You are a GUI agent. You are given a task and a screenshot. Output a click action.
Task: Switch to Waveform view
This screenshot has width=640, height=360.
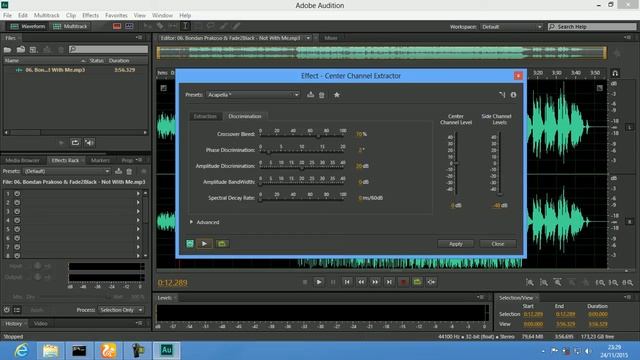[27, 26]
